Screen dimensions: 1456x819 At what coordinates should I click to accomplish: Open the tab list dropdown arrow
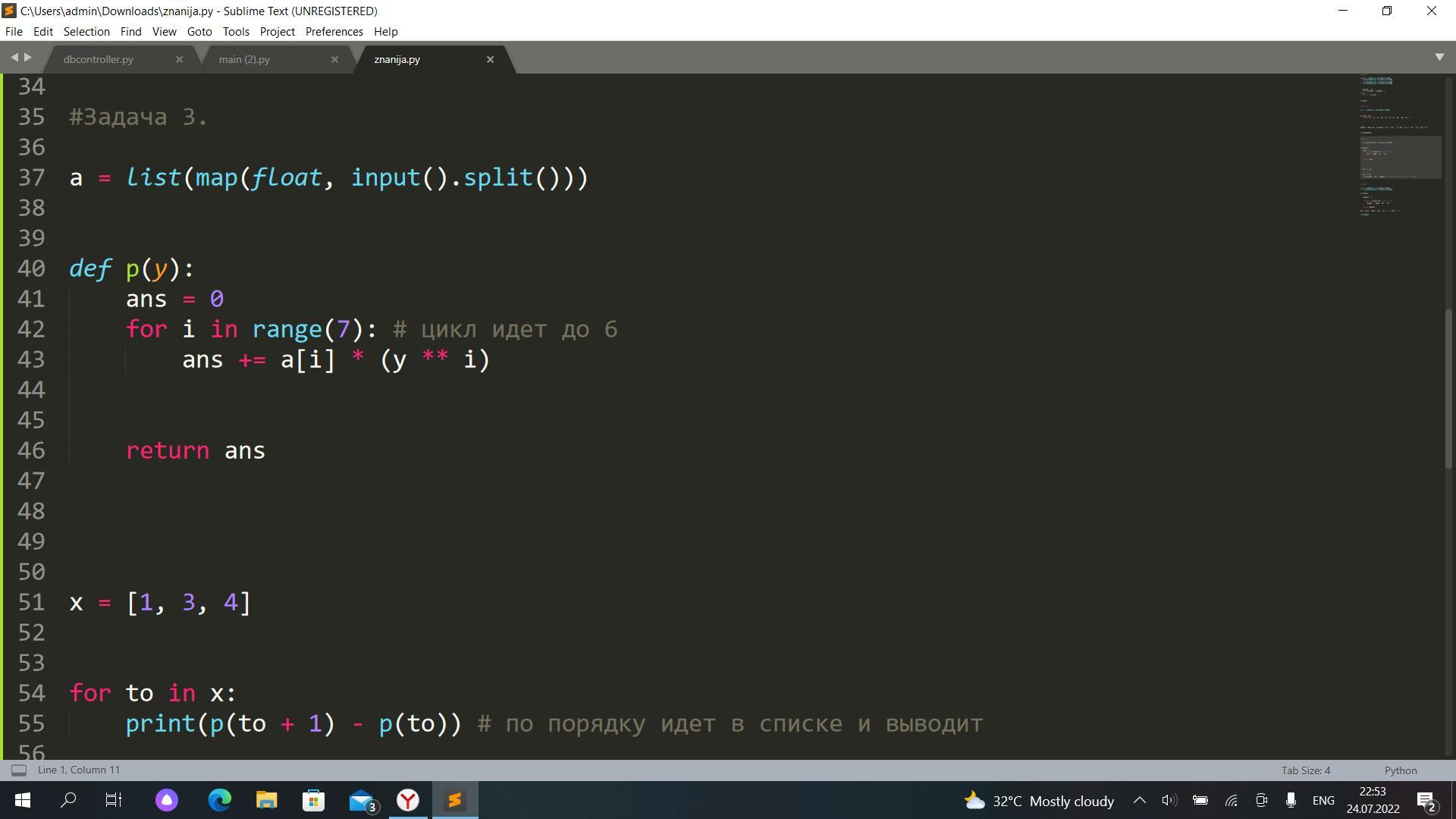(x=1439, y=58)
